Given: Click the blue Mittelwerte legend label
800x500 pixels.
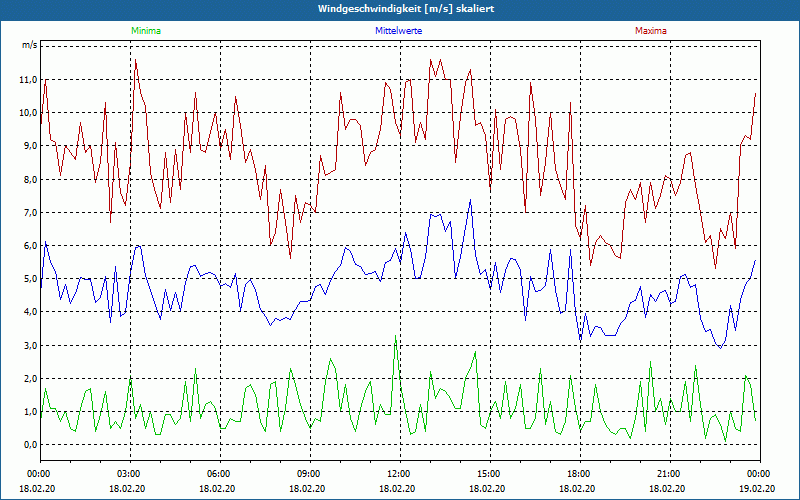Looking at the screenshot, I should point(398,31).
